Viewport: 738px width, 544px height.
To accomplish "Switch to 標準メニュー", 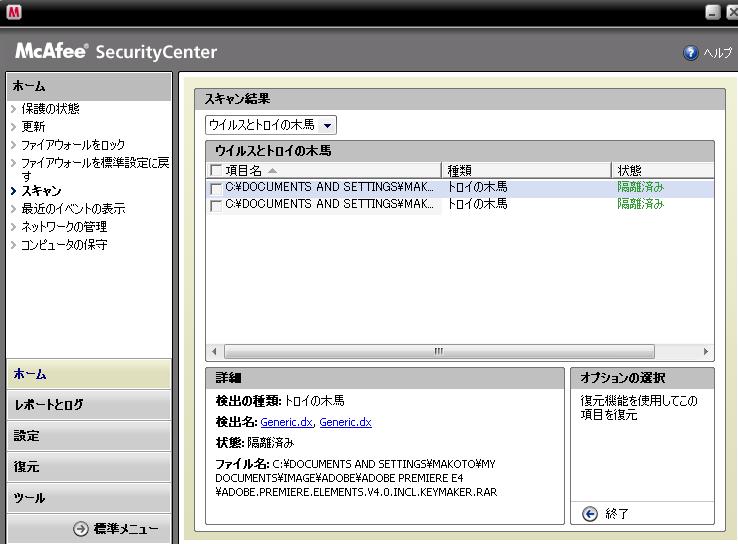I will (126, 528).
